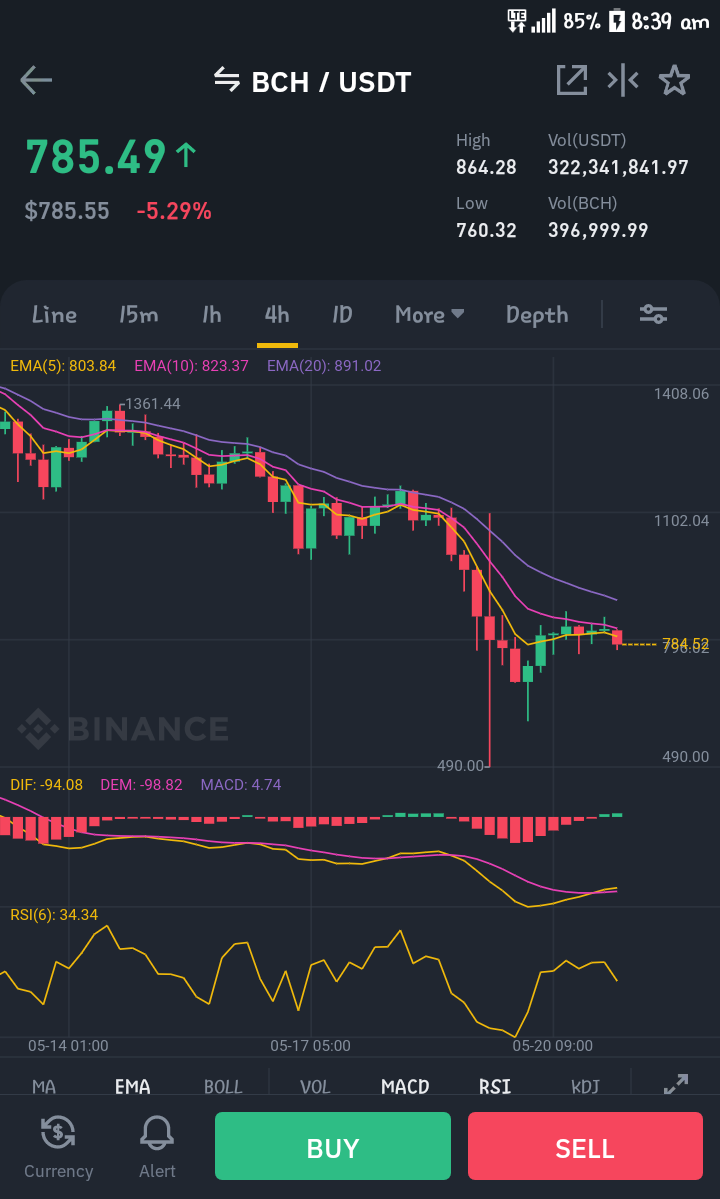720x1199 pixels.
Task: Switch to the 15m timeframe tab
Action: click(x=138, y=314)
